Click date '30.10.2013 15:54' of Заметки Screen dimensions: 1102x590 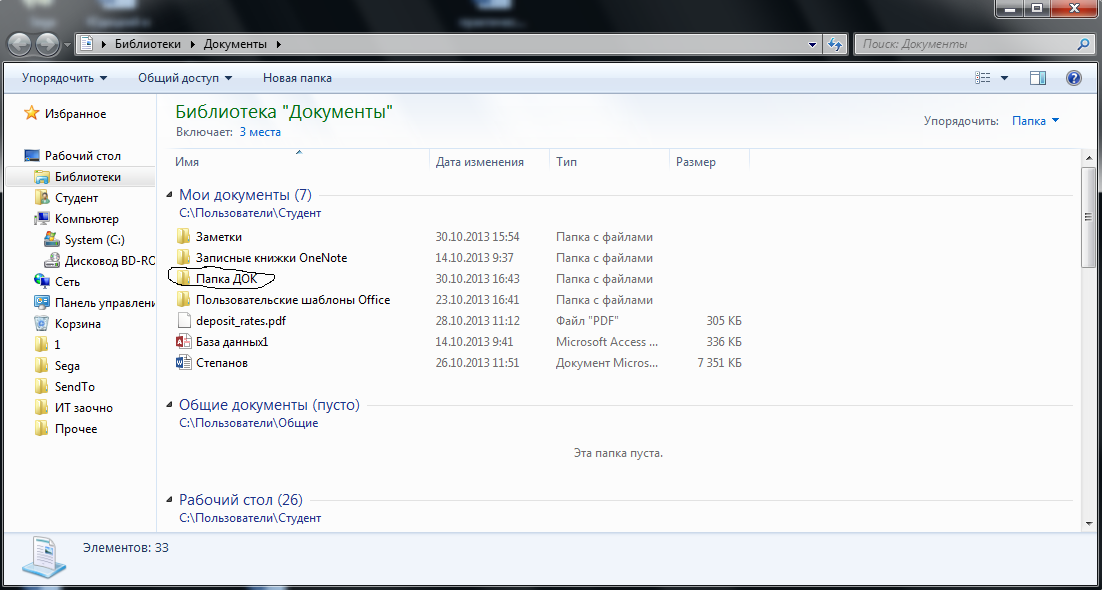point(477,236)
